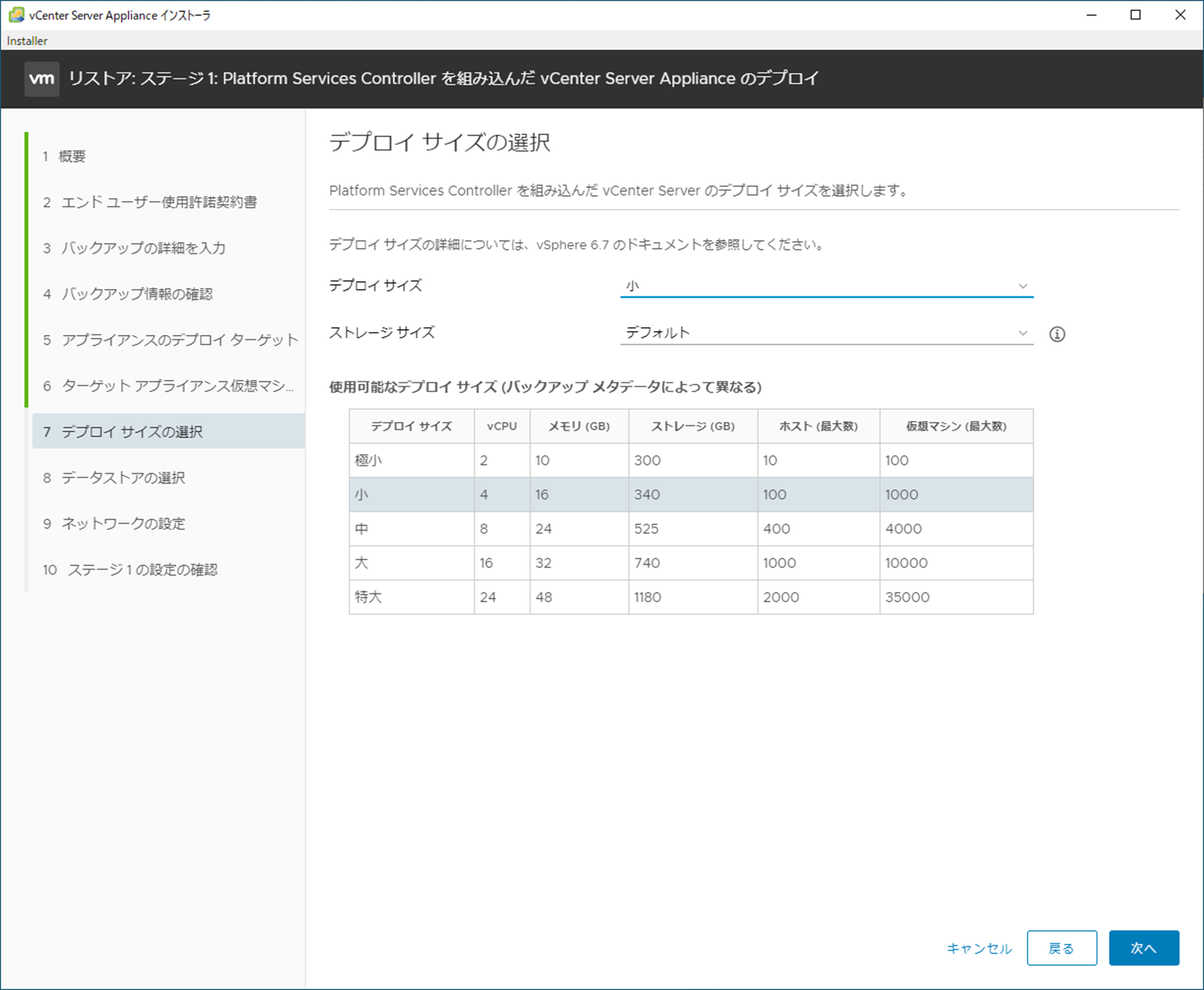Viewport: 1204px width, 990px height.
Task: Click the chevron arrow of デフォルト combo box
Action: (1023, 333)
